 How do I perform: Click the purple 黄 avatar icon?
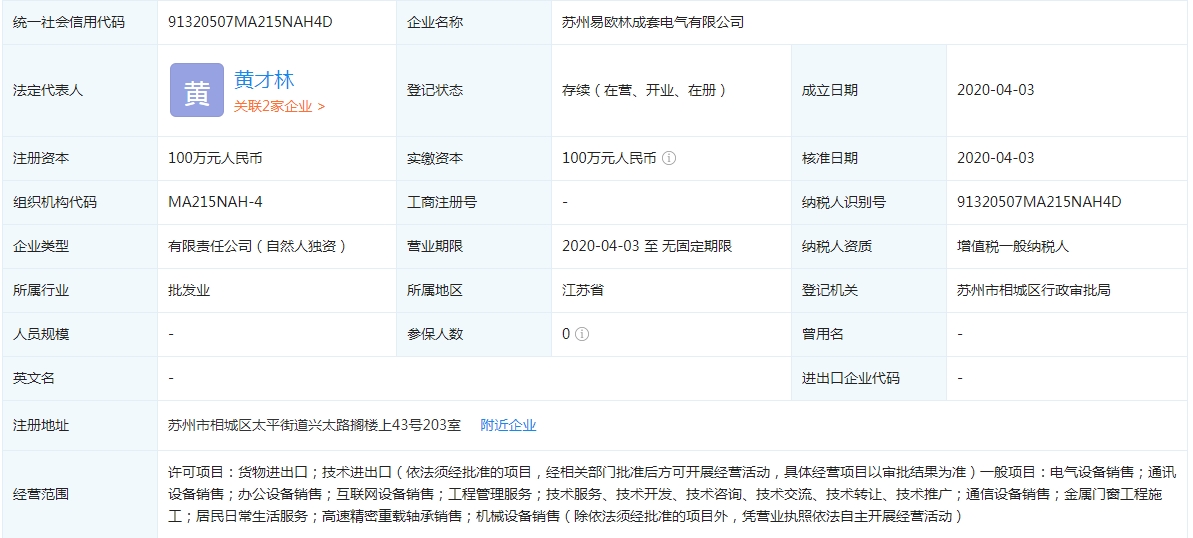[x=196, y=90]
